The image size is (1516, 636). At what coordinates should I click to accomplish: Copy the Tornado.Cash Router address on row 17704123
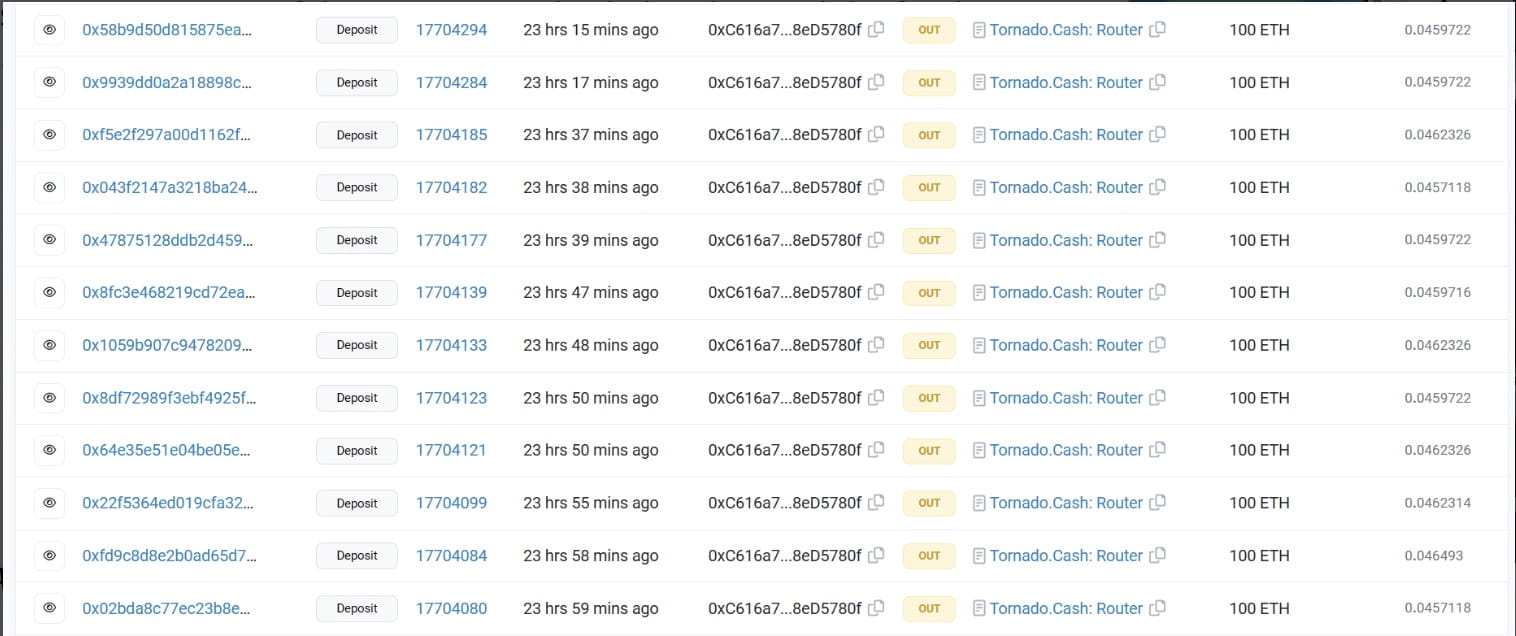click(x=1158, y=397)
